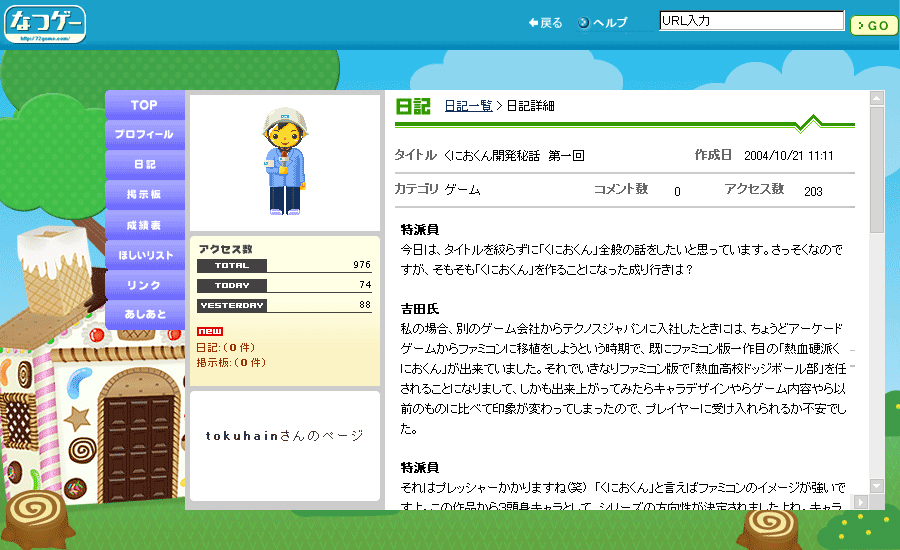Viewport: 900px width, 550px height.
Task: Click the scrollbar up arrow
Action: [877, 98]
